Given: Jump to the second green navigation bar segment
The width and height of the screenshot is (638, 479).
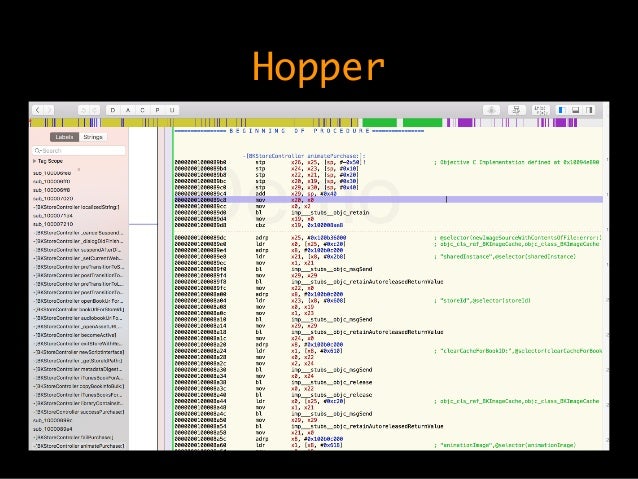Looking at the screenshot, I should click(x=422, y=122).
